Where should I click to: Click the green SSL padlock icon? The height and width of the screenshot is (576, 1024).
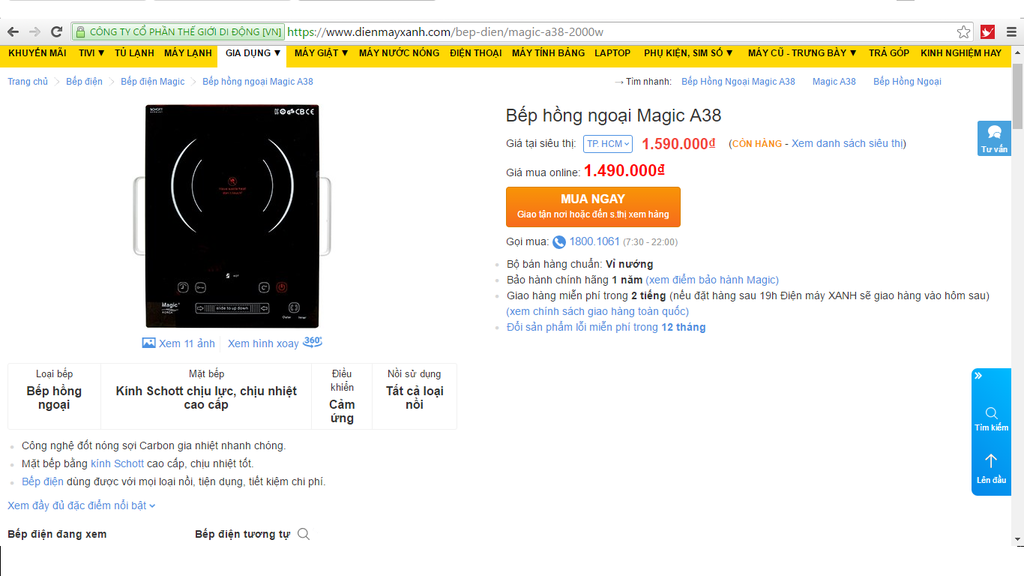point(80,31)
